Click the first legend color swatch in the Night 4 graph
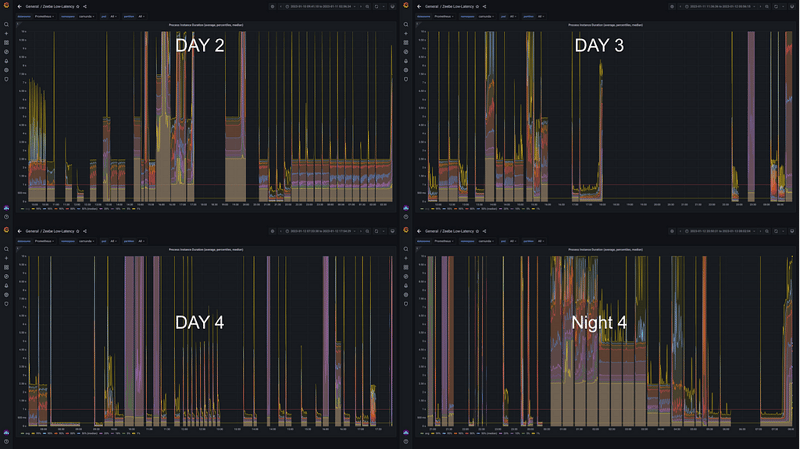 (x=424, y=435)
